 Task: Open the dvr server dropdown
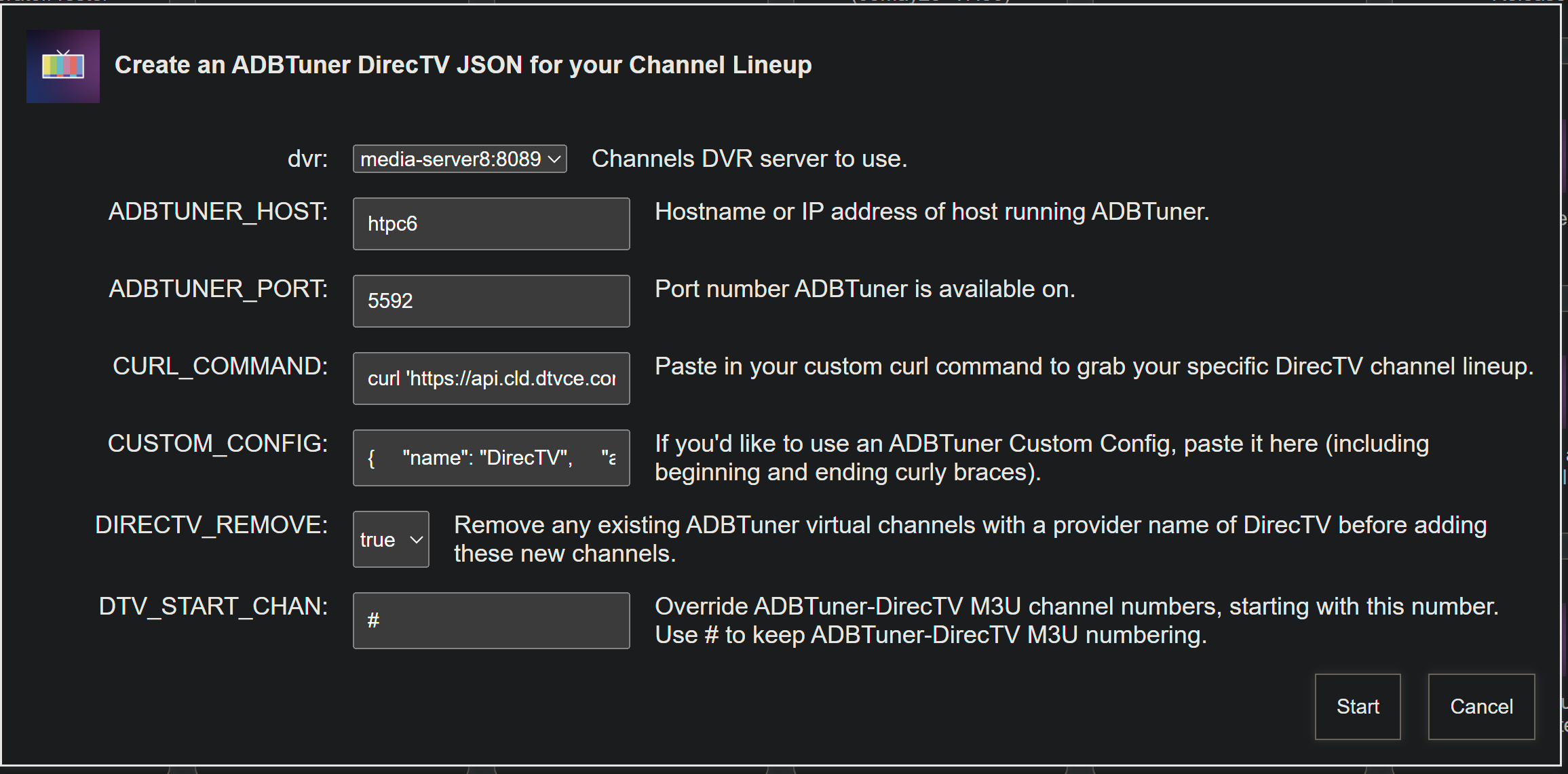459,159
